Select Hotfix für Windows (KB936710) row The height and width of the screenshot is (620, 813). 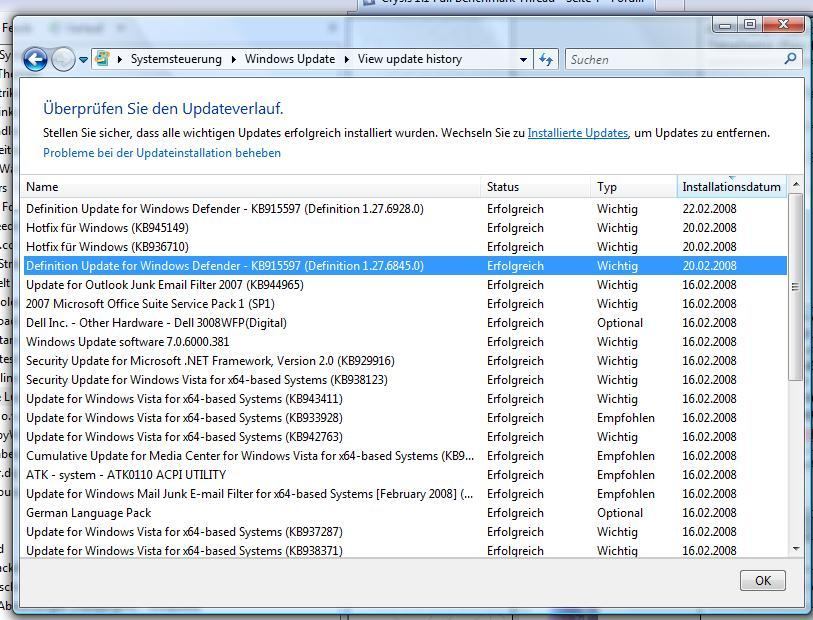[405, 247]
